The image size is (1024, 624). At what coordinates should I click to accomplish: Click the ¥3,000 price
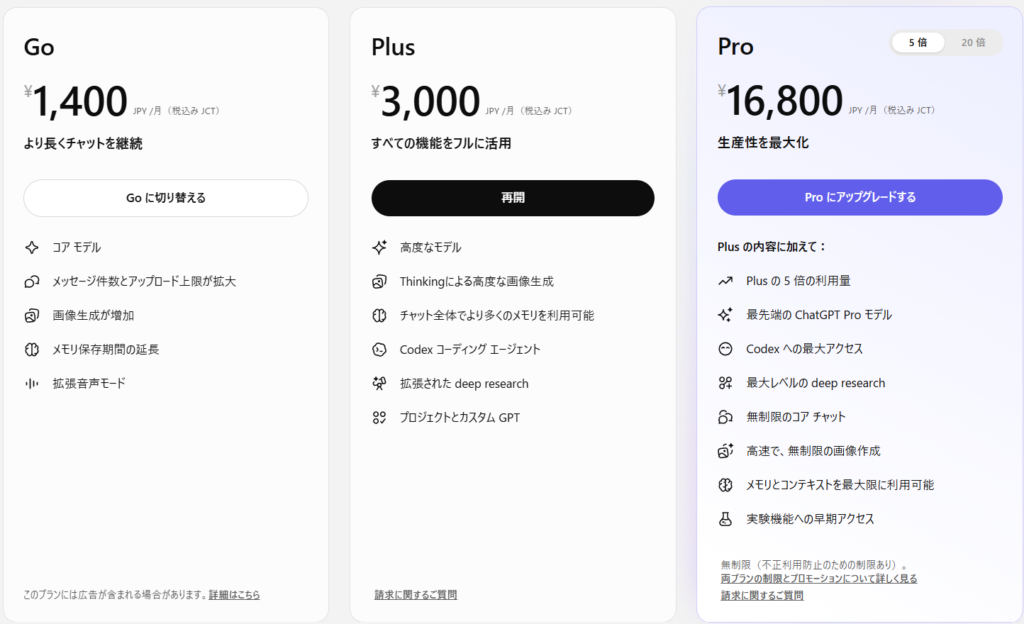coord(426,101)
